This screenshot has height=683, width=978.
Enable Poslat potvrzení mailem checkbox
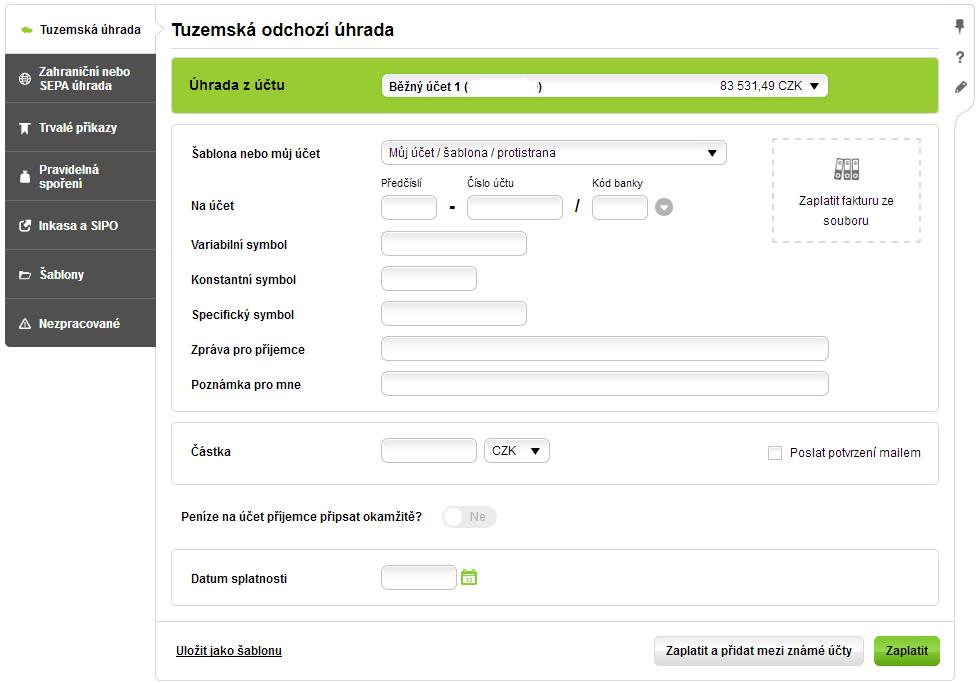775,453
